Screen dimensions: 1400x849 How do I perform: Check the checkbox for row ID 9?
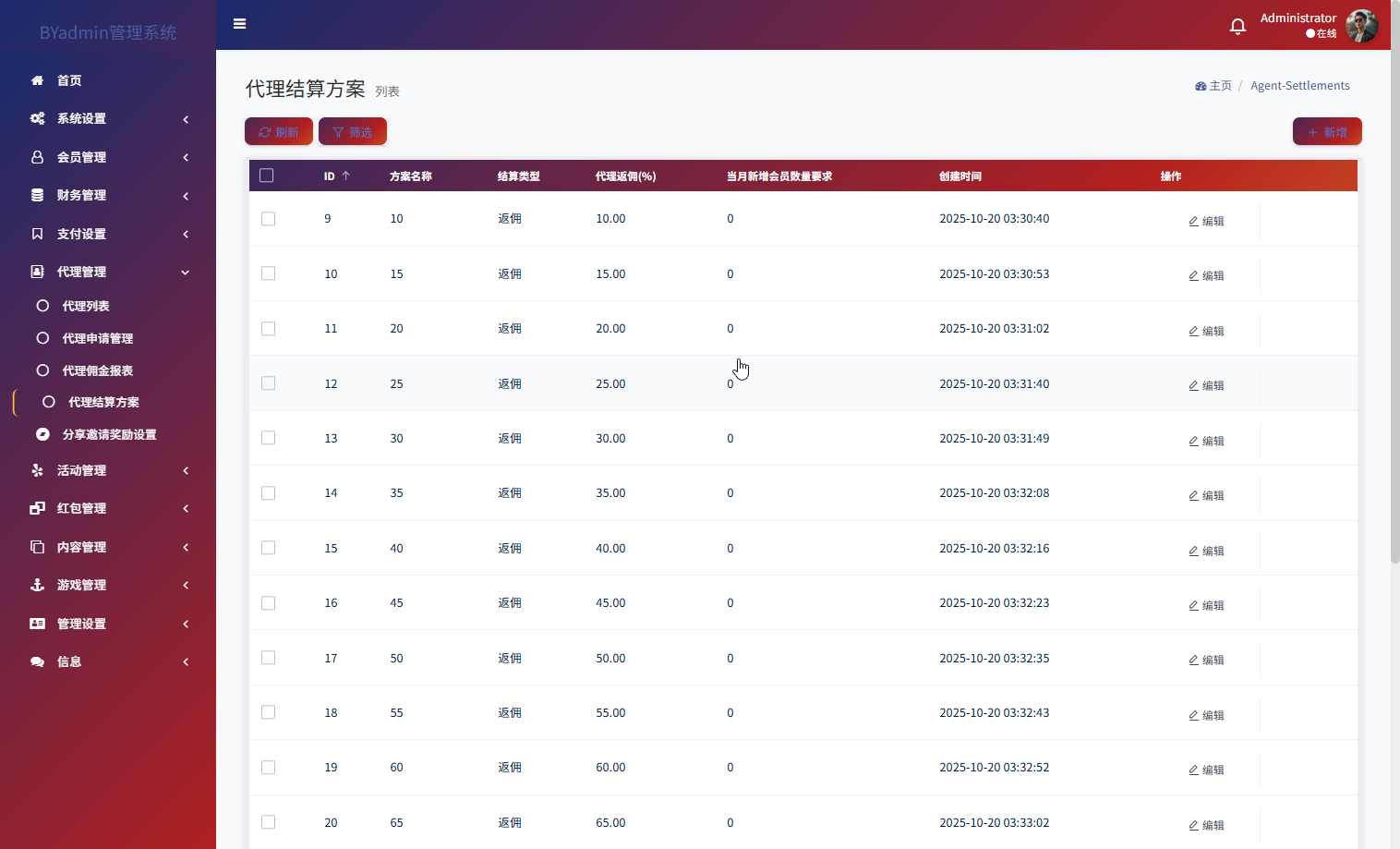[x=269, y=219]
